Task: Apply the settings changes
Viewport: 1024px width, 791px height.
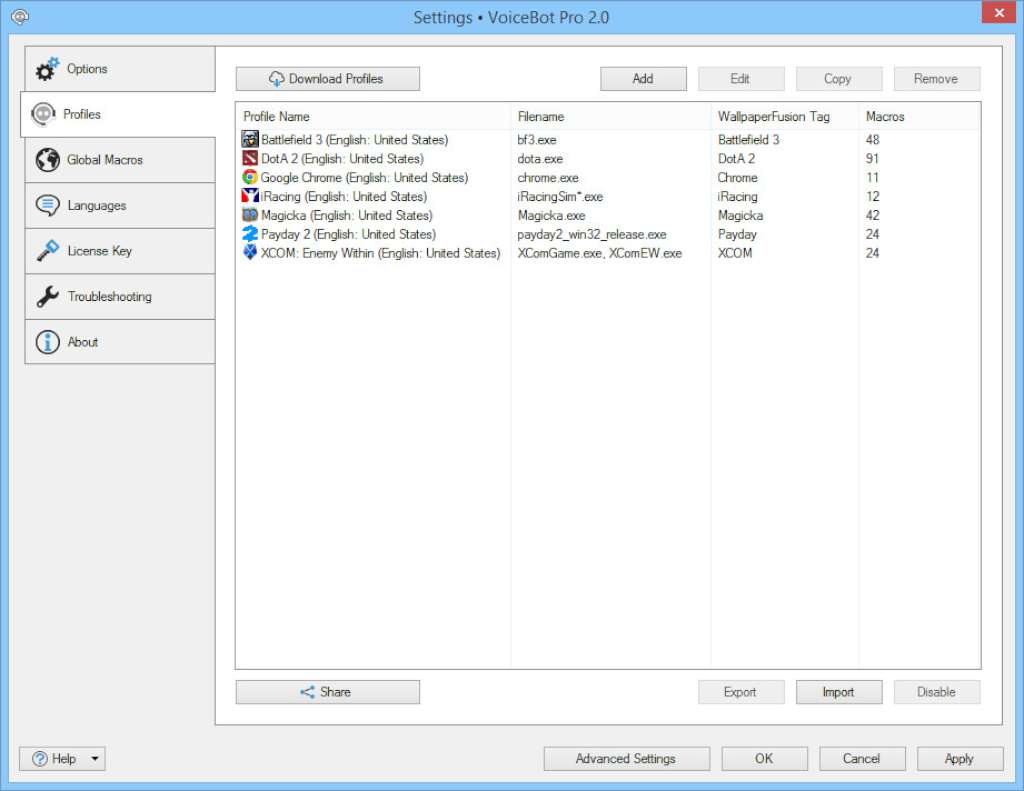Action: tap(959, 758)
